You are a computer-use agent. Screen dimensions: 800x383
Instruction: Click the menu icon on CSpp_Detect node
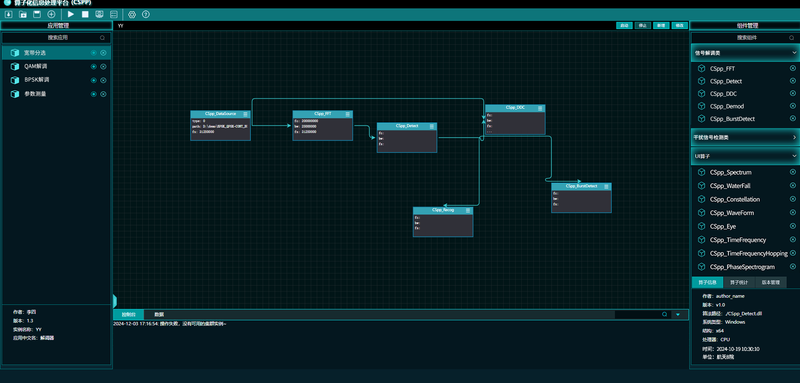(x=432, y=125)
